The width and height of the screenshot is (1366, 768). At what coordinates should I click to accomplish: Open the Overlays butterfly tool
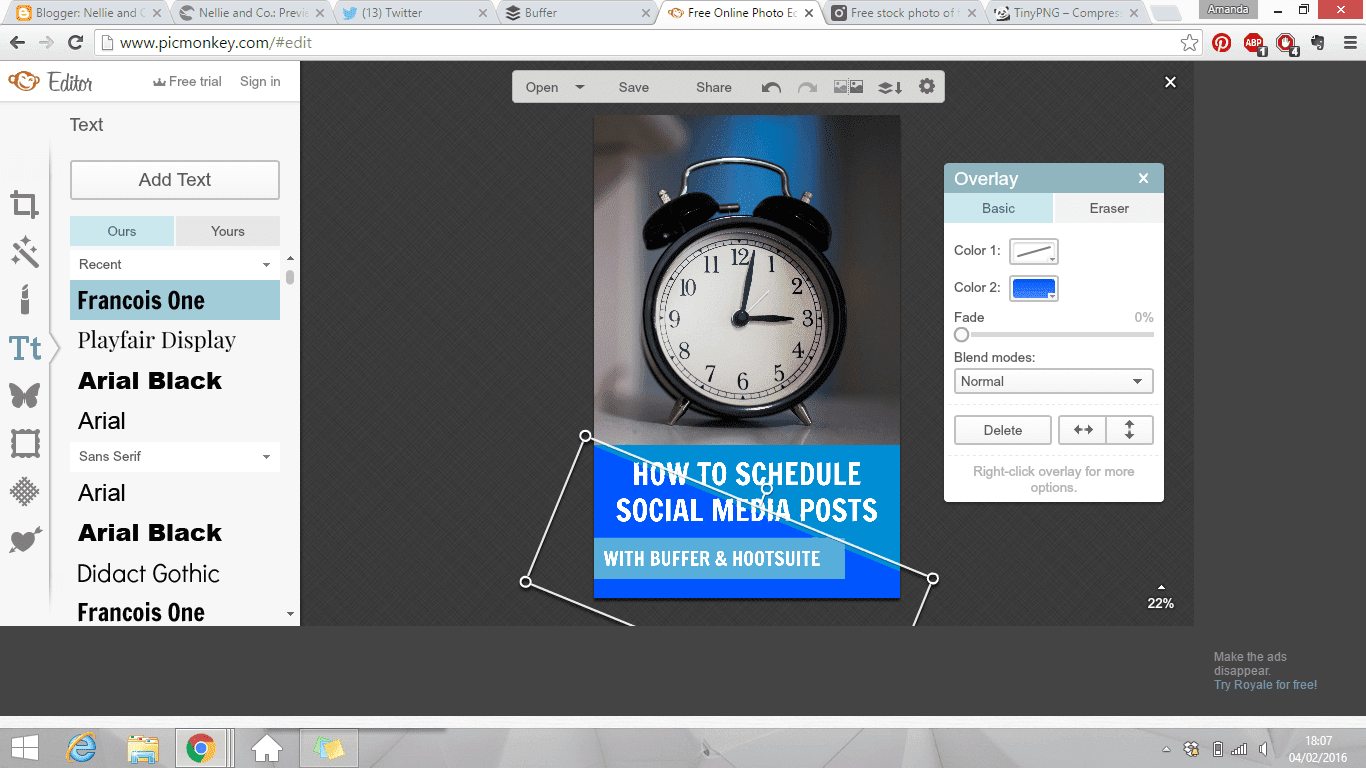(24, 395)
